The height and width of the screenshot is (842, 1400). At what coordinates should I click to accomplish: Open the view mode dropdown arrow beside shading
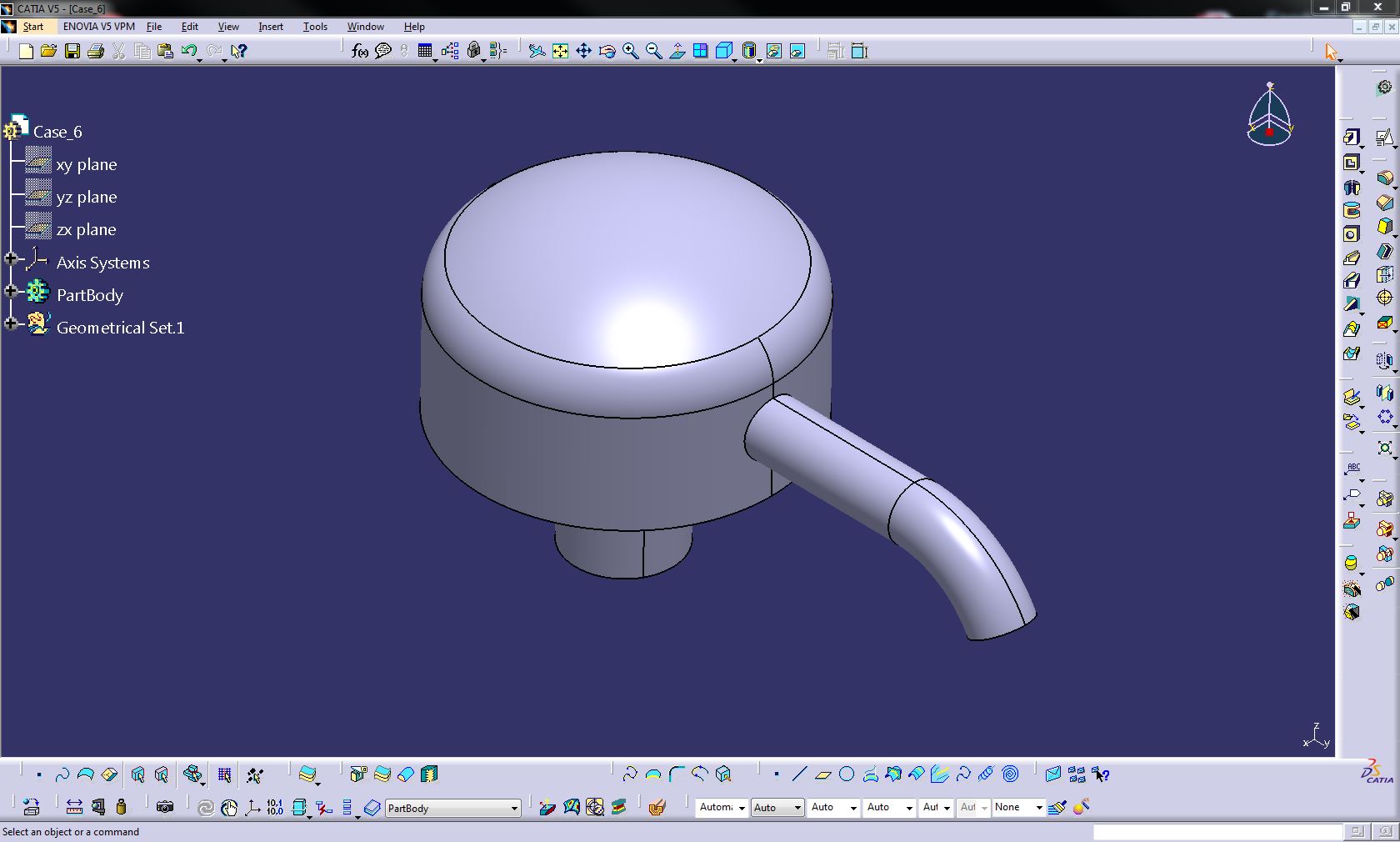759,61
